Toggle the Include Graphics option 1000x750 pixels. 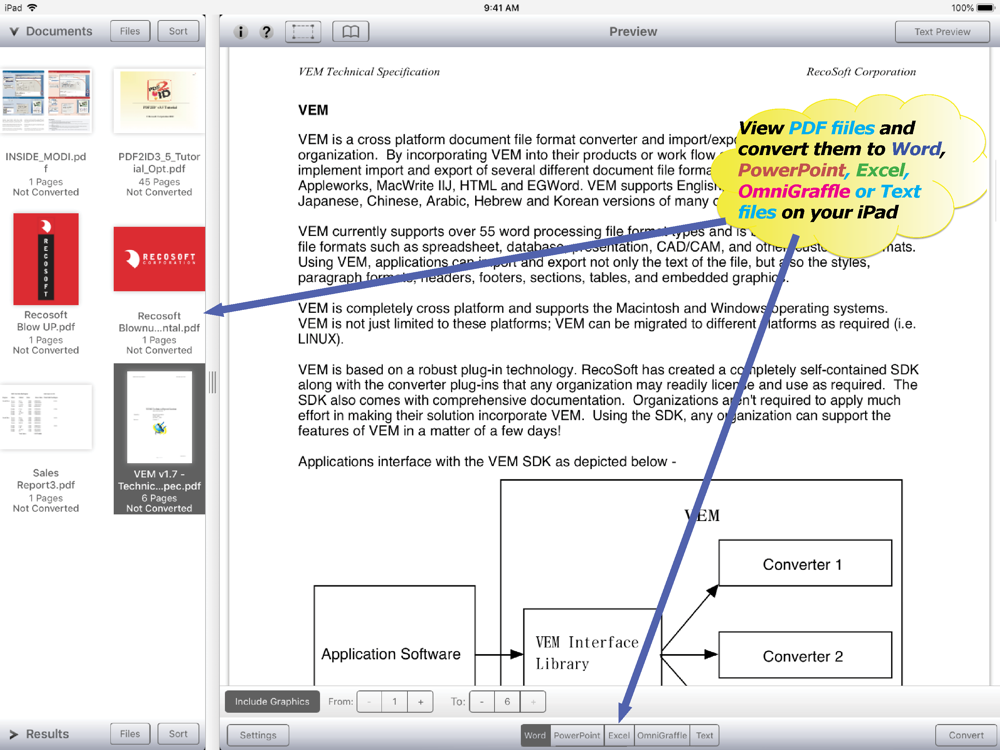(272, 702)
